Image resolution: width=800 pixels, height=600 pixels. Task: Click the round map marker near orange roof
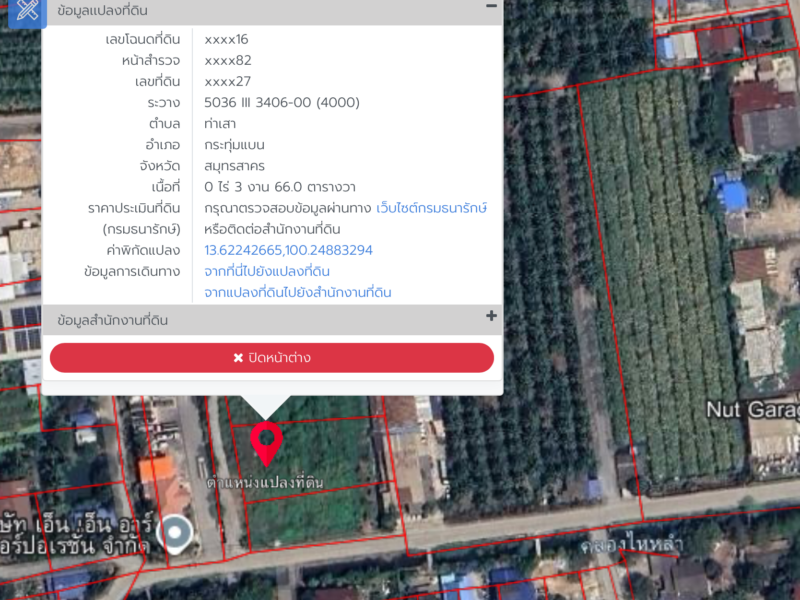click(175, 533)
